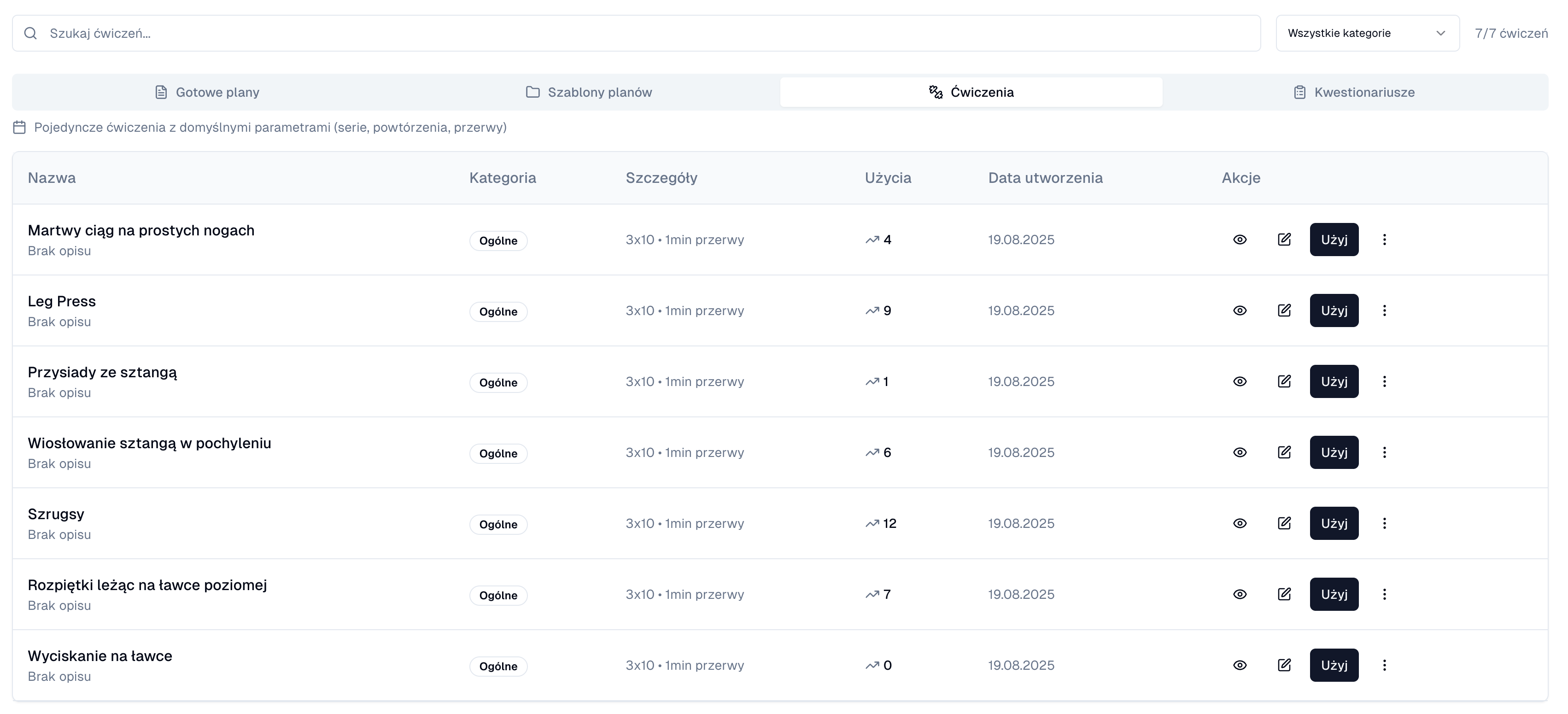This screenshot has height=714, width=1568.
Task: Preview Wyciskanie na ławce via eye icon
Action: click(1240, 665)
